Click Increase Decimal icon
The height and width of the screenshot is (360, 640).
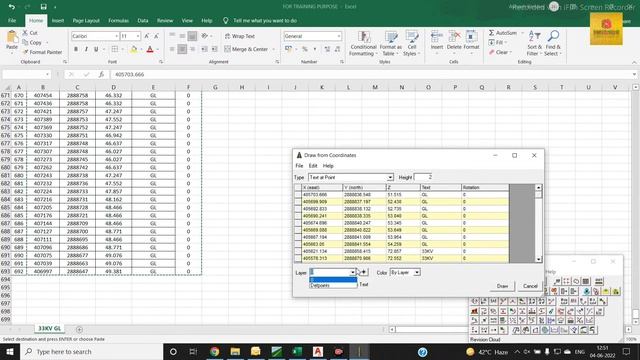coord(327,49)
